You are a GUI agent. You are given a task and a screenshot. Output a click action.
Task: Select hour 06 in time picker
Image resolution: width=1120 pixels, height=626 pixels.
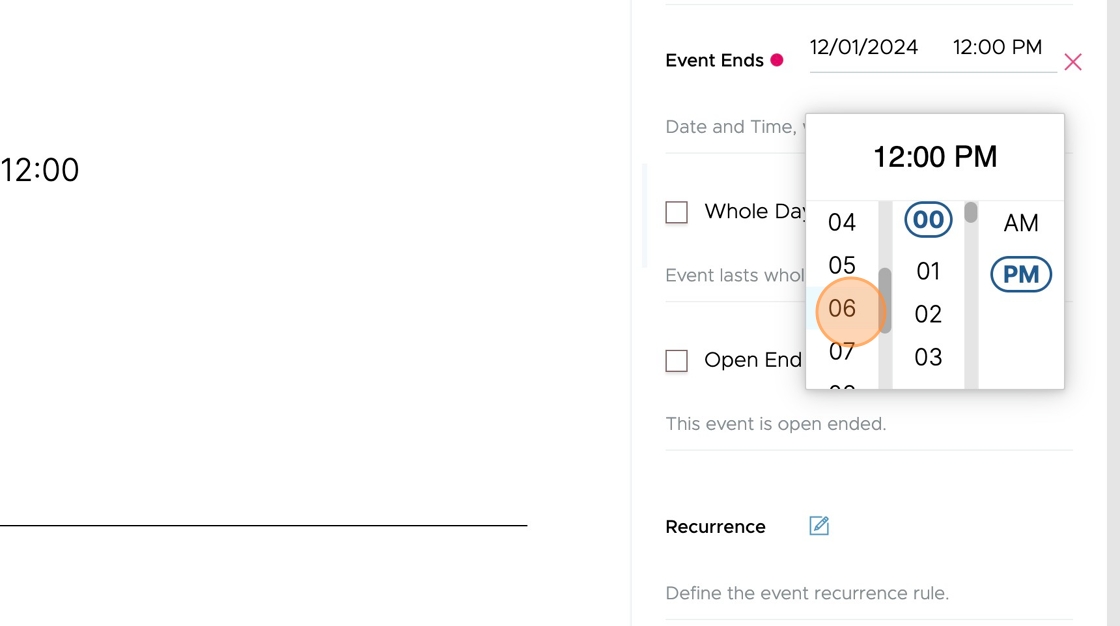point(841,309)
